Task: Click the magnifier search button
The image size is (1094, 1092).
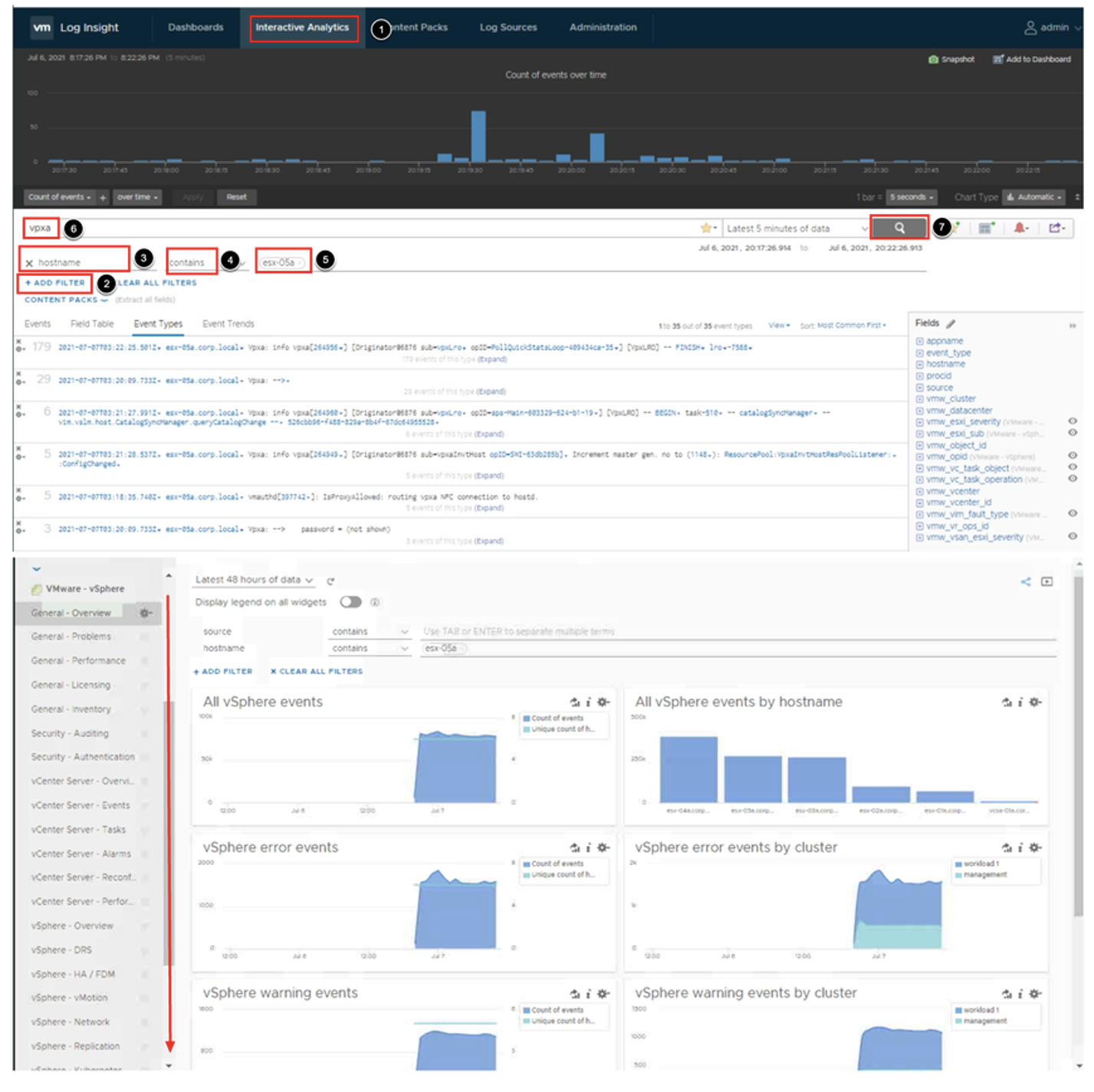Action: 899,228
